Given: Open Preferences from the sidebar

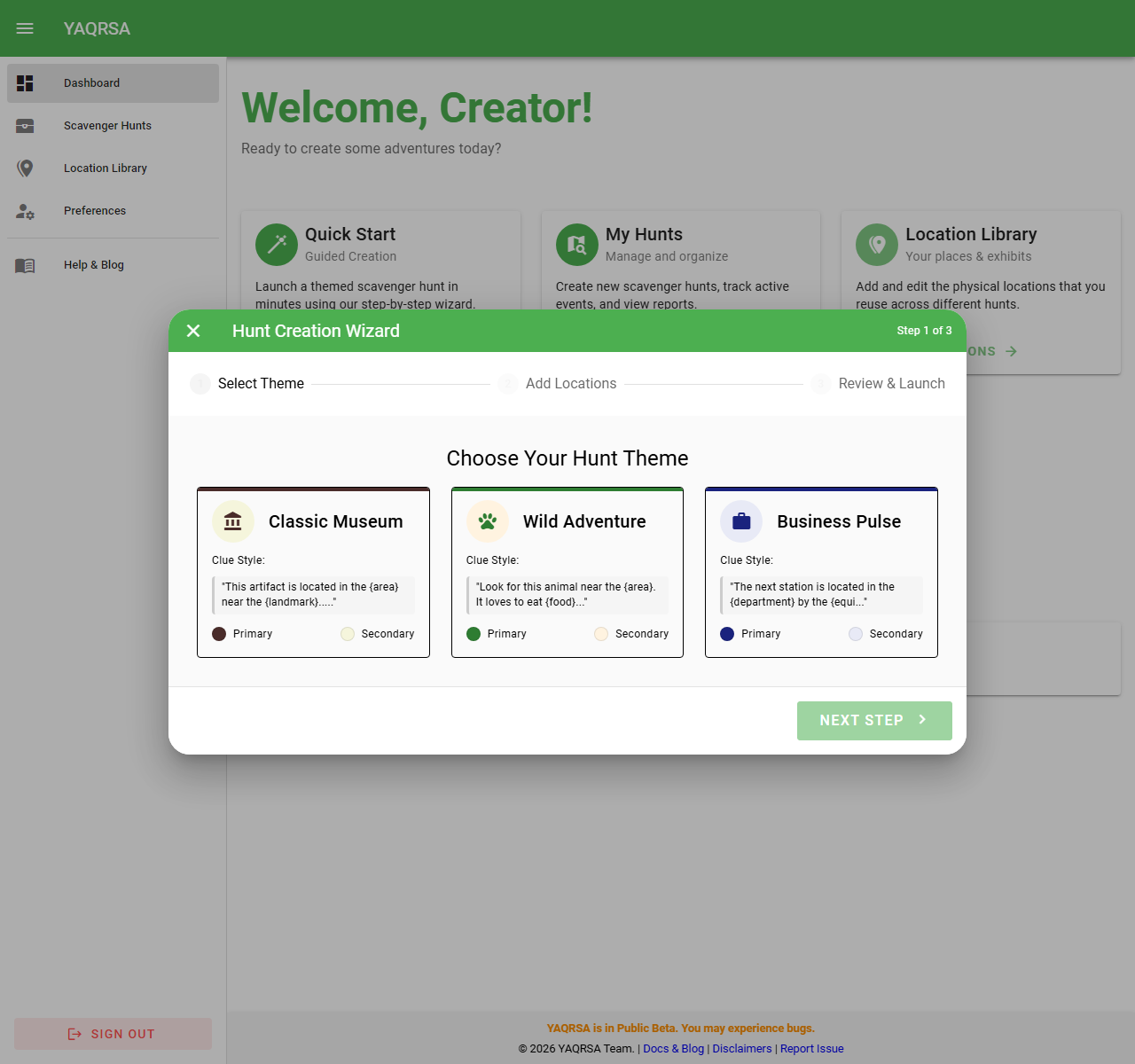Looking at the screenshot, I should click(113, 211).
